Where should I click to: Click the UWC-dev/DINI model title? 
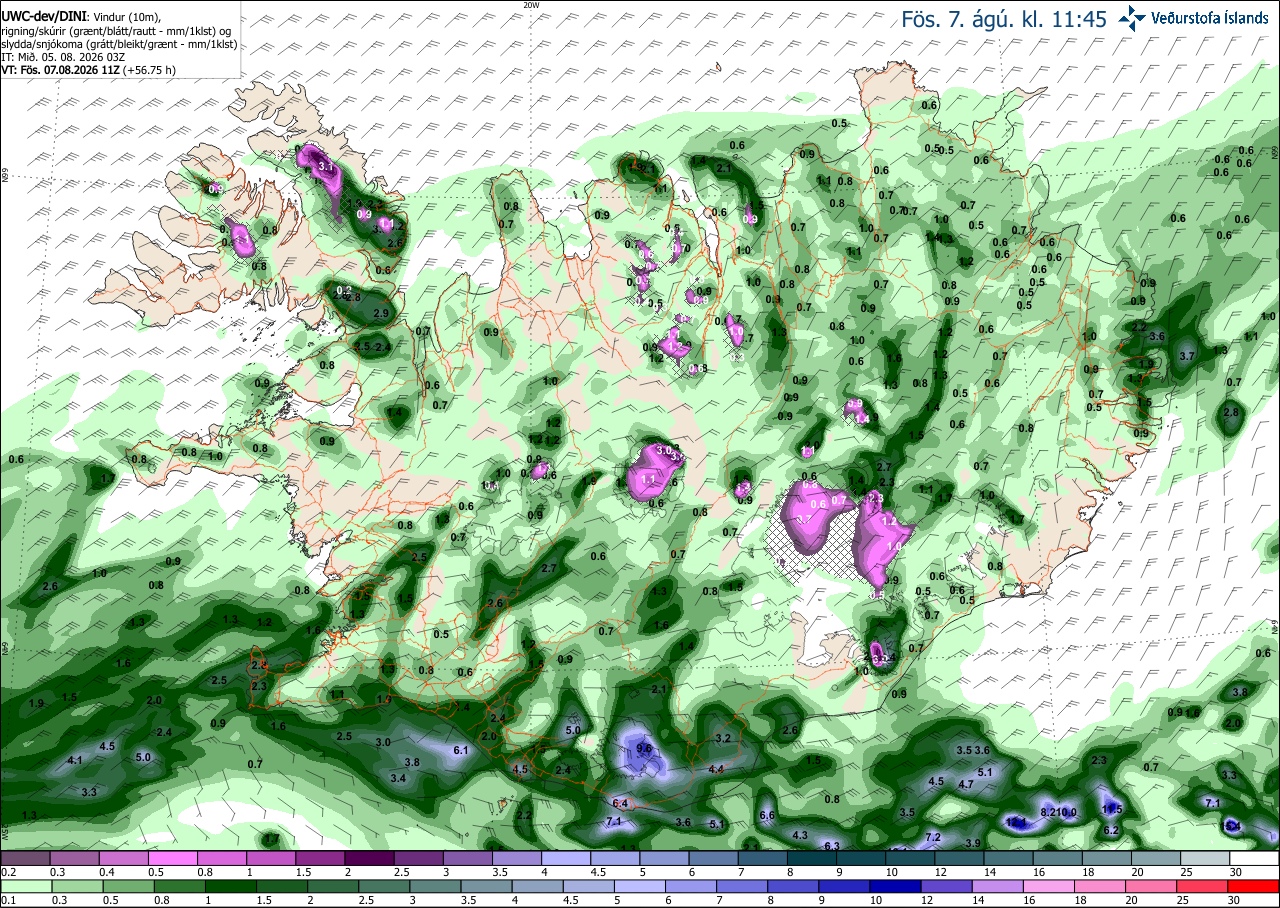(x=43, y=17)
